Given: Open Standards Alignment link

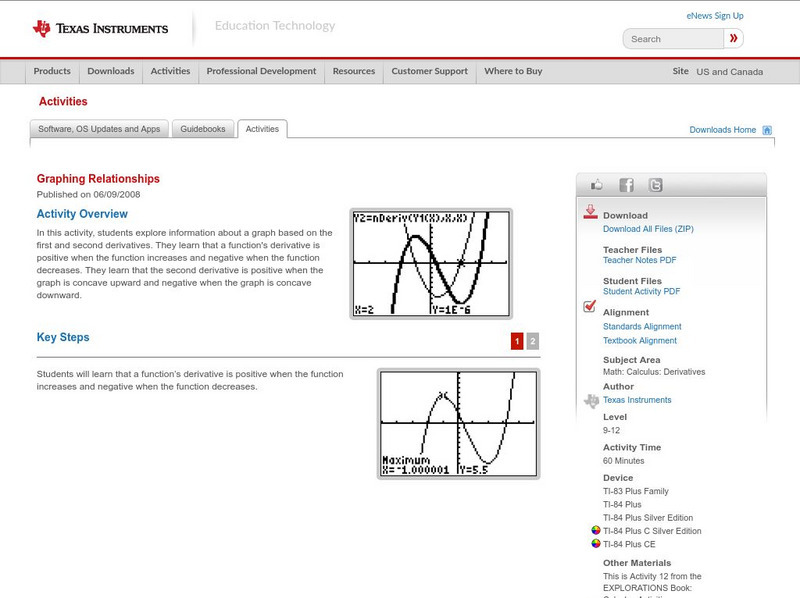Looking at the screenshot, I should pyautogui.click(x=642, y=327).
